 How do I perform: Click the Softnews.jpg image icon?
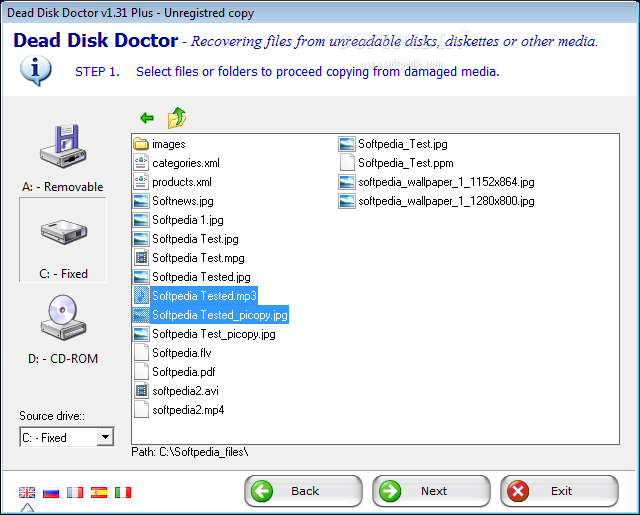(141, 201)
